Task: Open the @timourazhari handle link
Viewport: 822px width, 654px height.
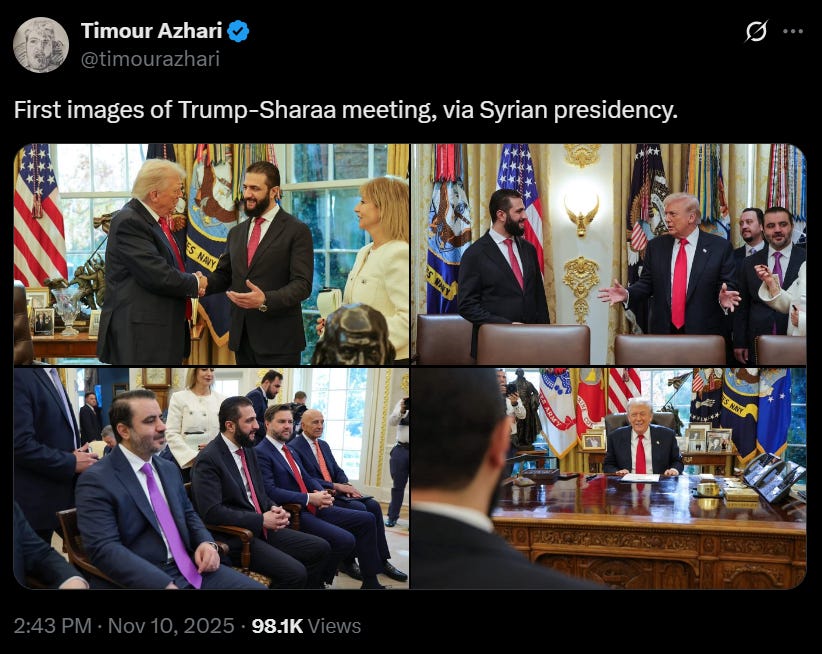Action: [x=150, y=59]
